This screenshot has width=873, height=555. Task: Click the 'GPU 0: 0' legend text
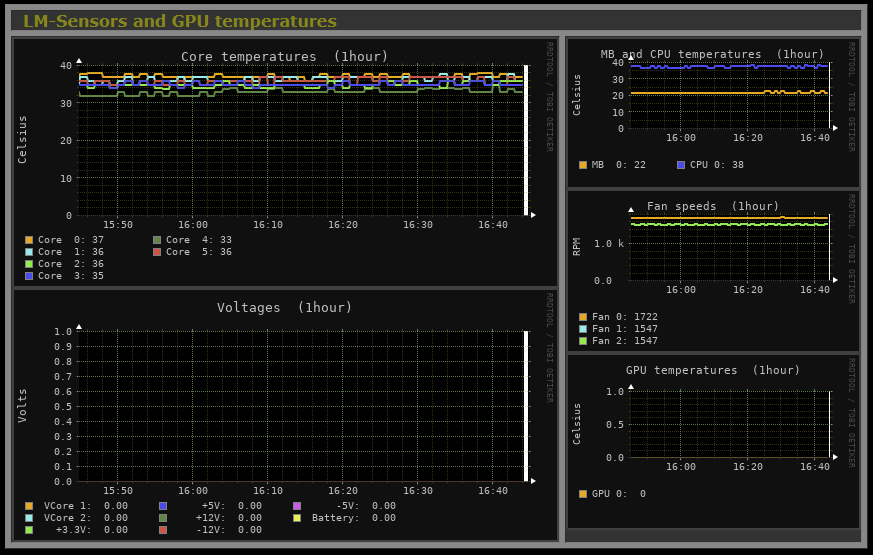click(619, 494)
